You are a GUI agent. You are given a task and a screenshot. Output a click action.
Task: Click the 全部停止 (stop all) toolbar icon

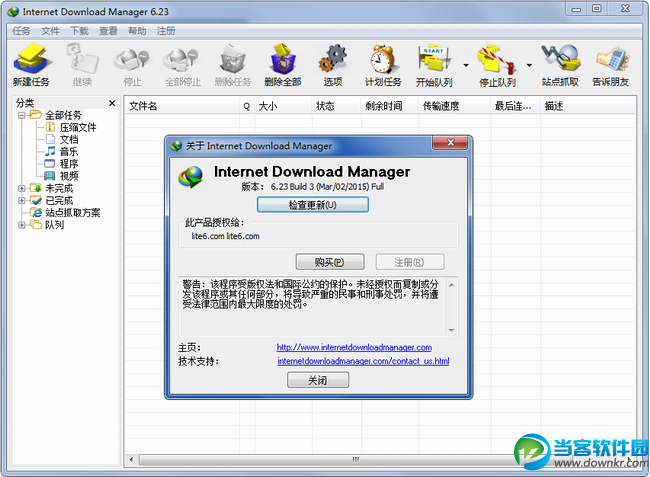[183, 65]
